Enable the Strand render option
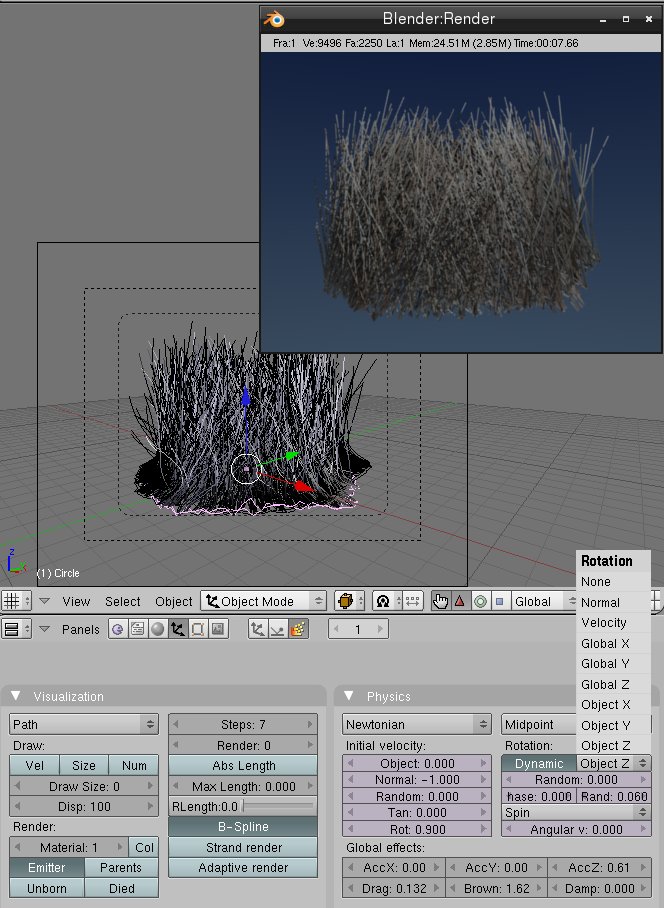 click(243, 848)
